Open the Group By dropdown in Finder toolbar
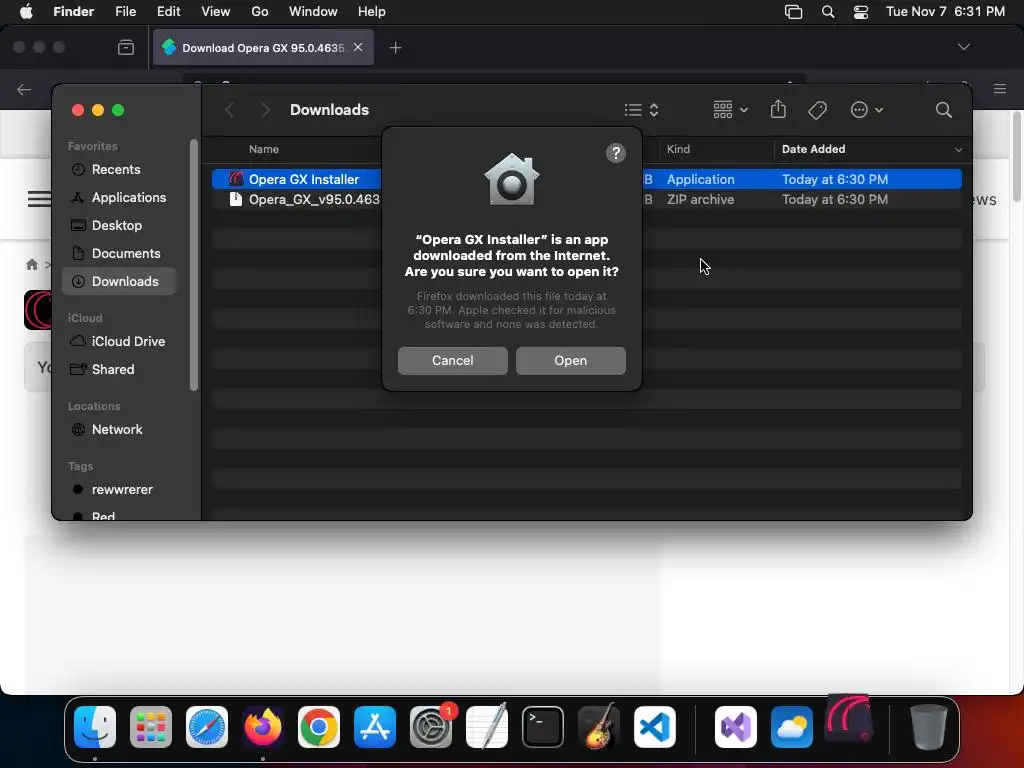Viewport: 1024px width, 768px height. point(730,110)
